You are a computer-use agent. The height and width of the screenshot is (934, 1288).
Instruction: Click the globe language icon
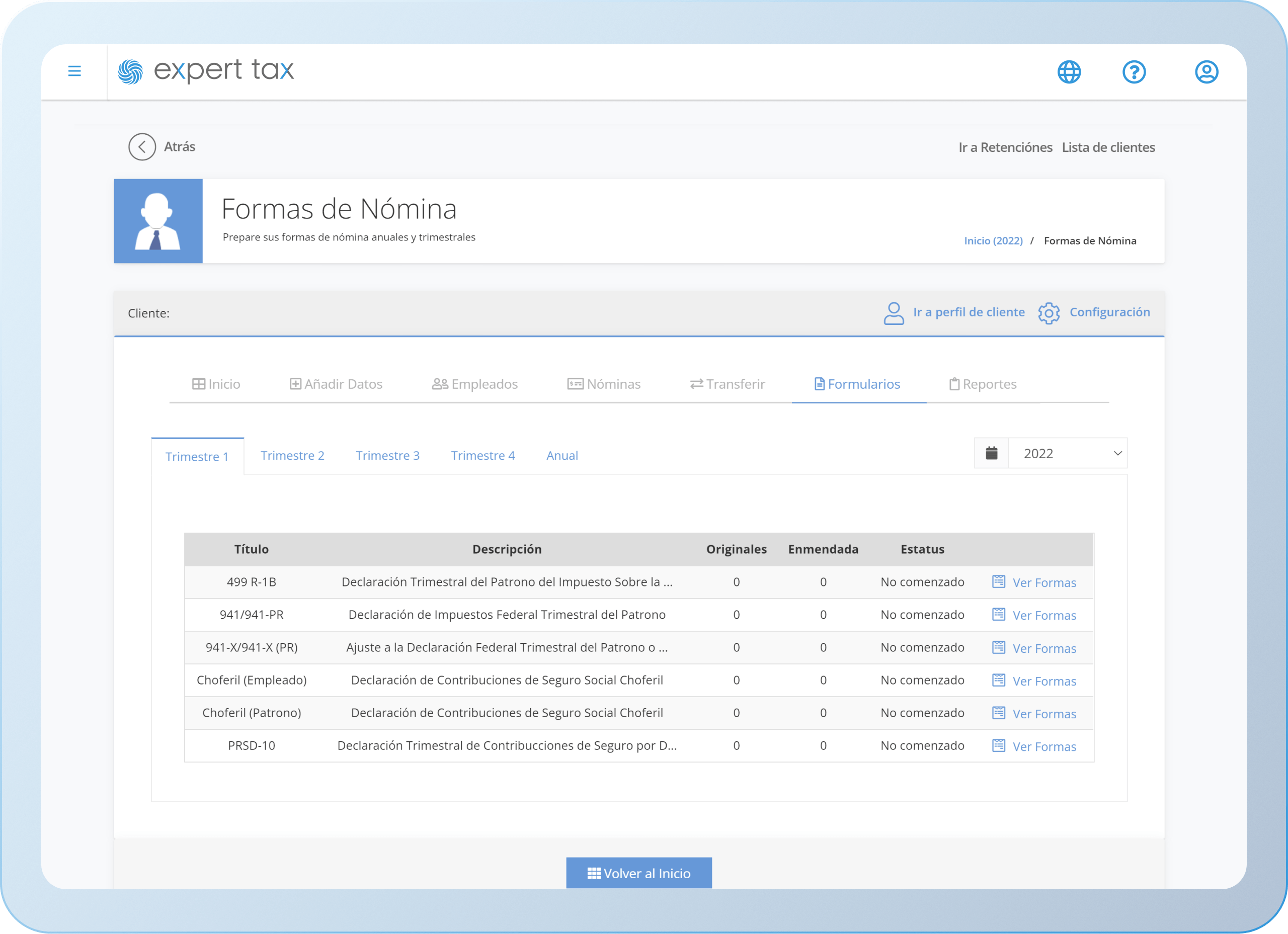click(x=1069, y=72)
